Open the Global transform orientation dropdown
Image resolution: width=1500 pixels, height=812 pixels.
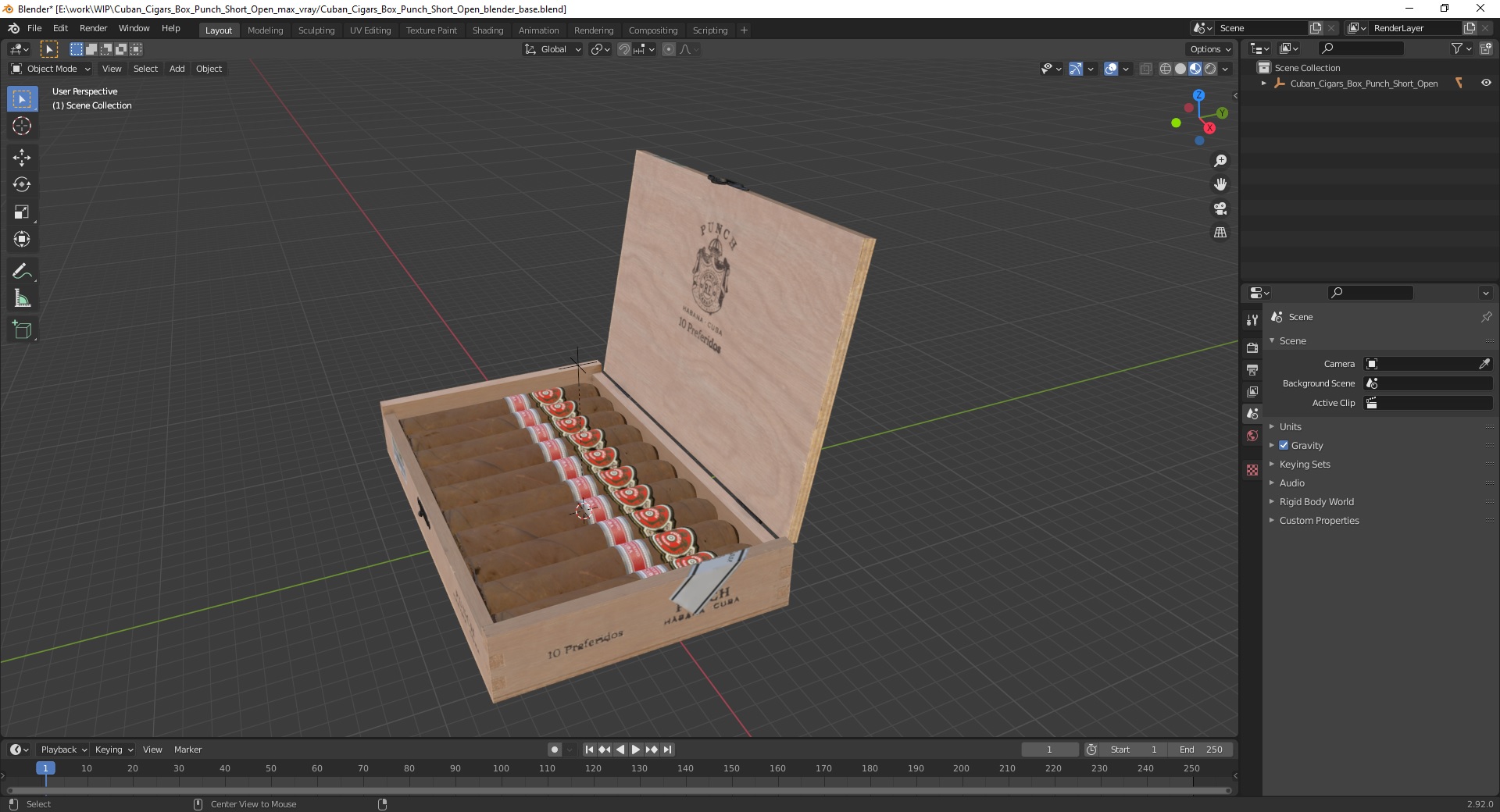pos(553,49)
